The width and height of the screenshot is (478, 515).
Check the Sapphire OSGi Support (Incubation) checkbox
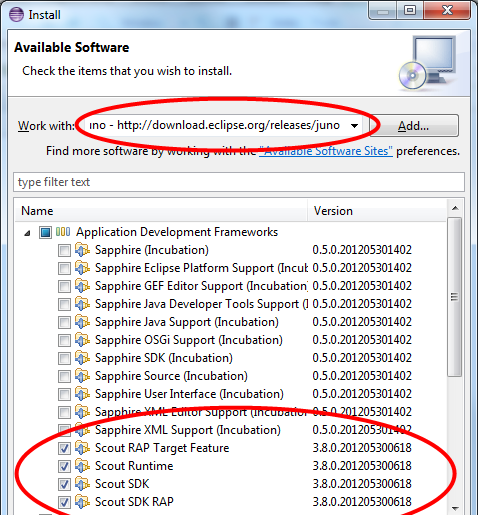pyautogui.click(x=64, y=340)
